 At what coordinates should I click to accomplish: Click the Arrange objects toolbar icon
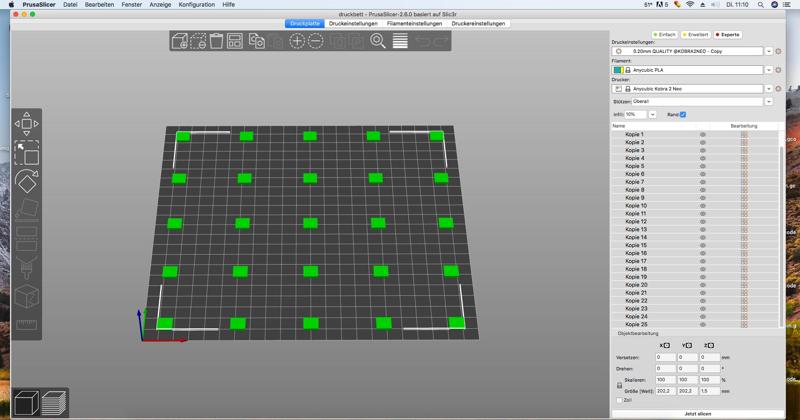pyautogui.click(x=235, y=41)
